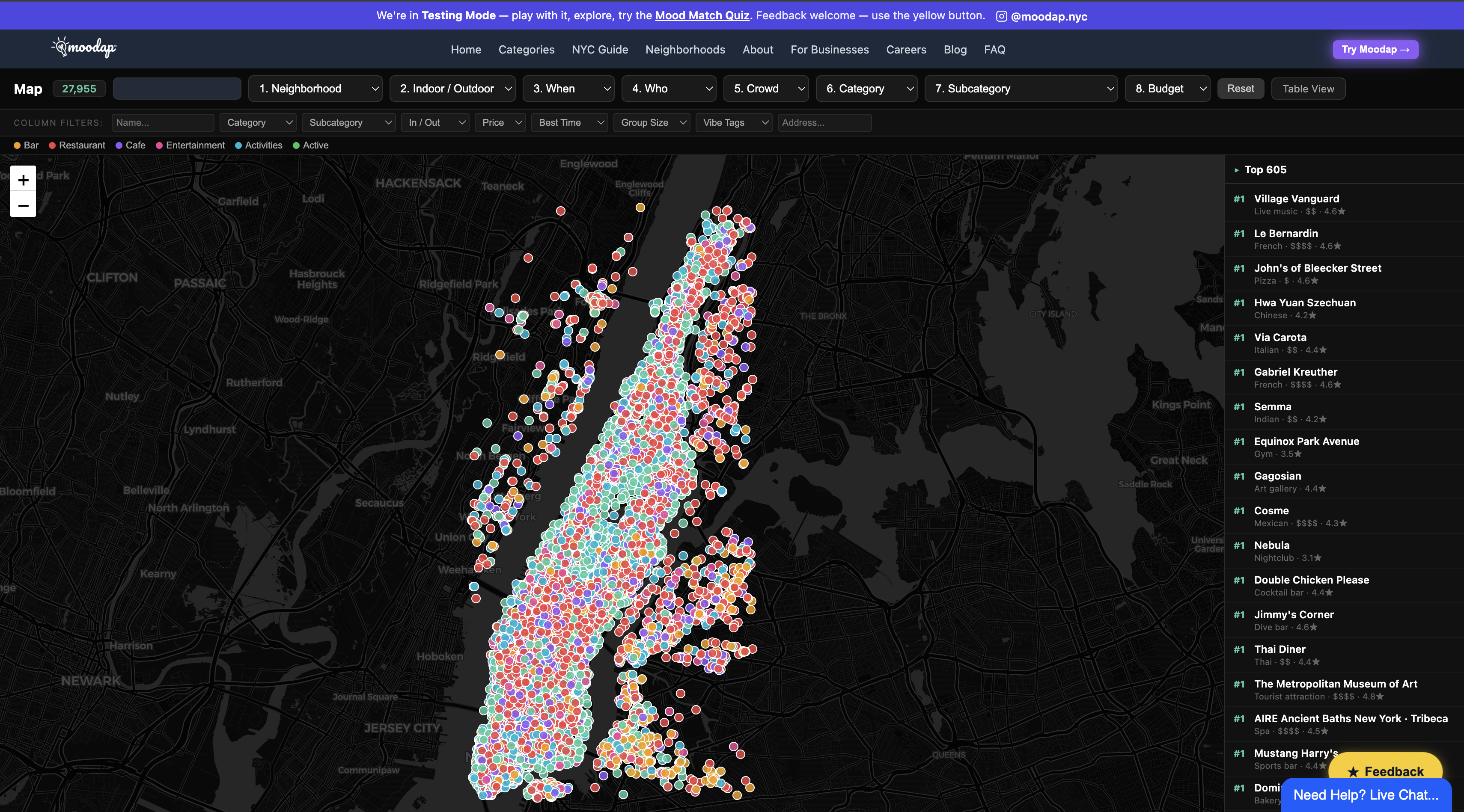Open the NYC Guide menu item
This screenshot has height=812, width=1464.
[x=600, y=49]
